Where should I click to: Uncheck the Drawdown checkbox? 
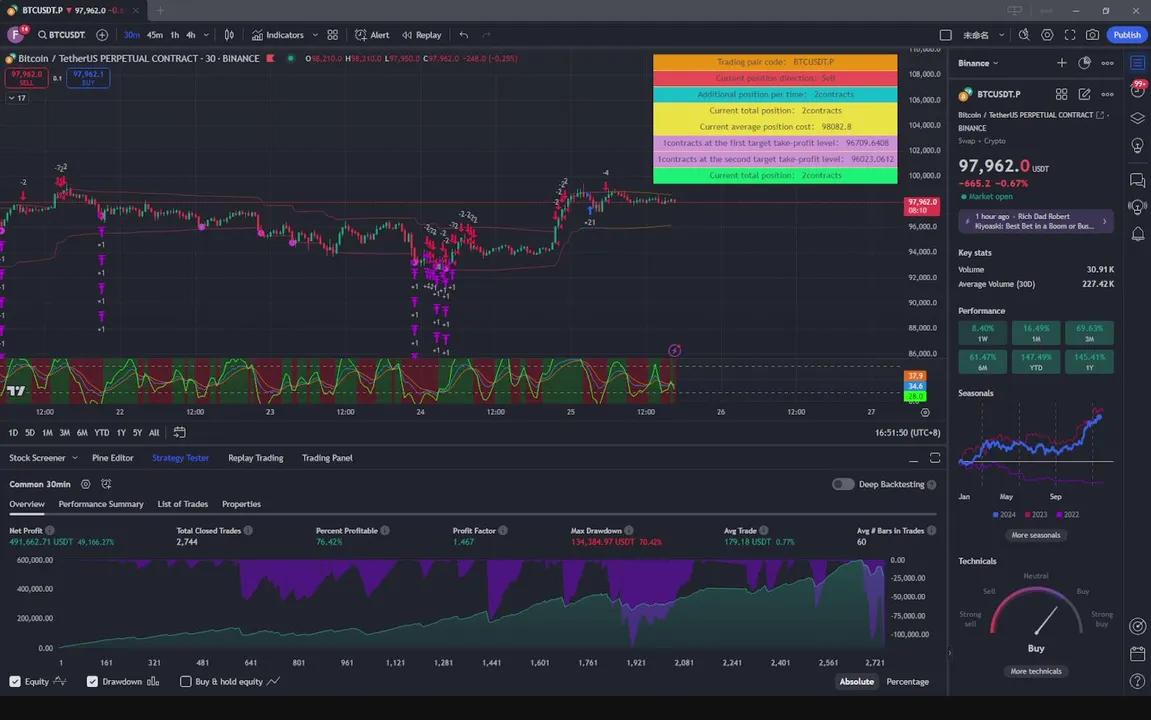tap(92, 682)
